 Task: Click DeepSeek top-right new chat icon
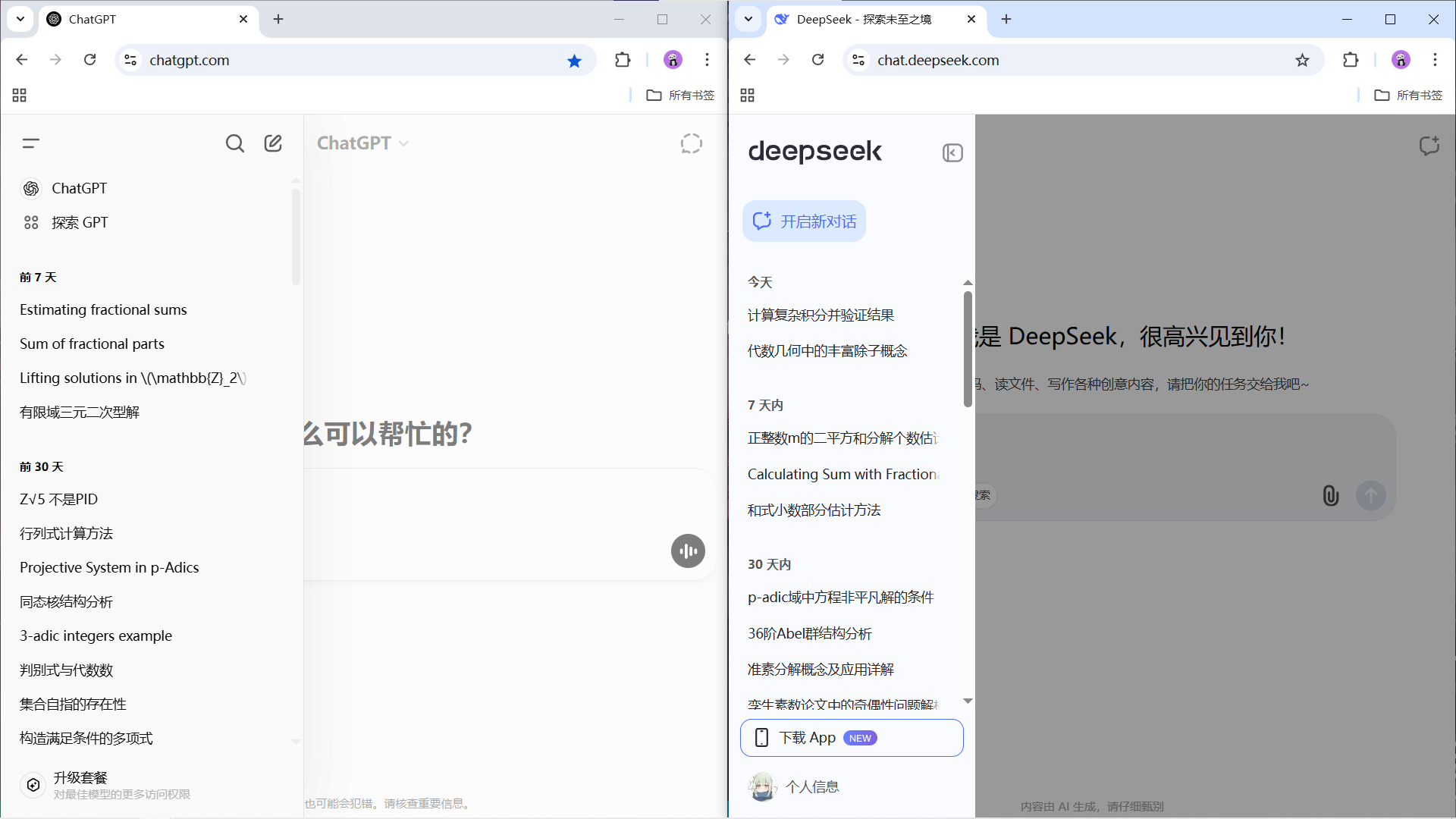coord(1429,146)
